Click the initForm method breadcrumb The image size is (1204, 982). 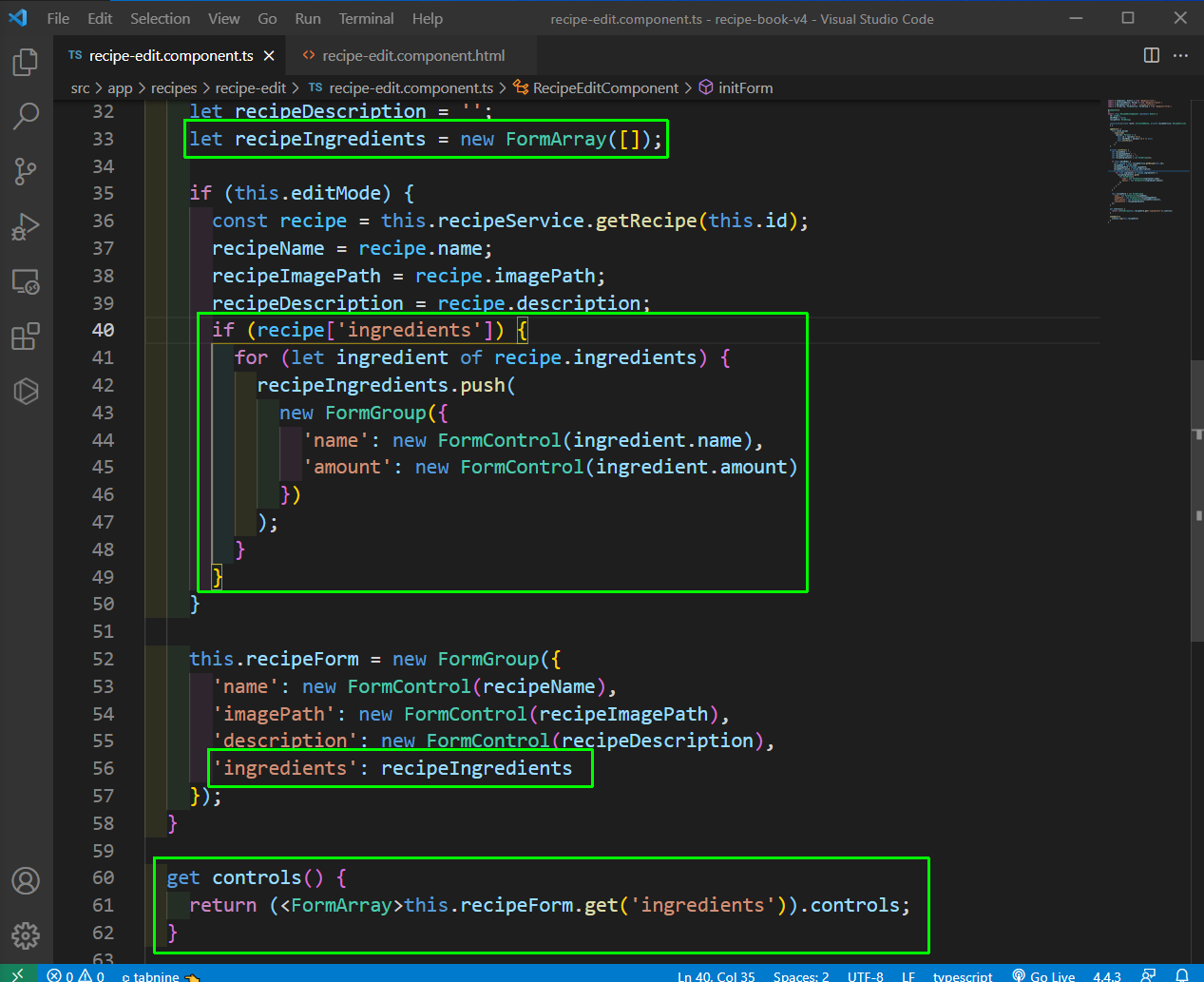(736, 87)
